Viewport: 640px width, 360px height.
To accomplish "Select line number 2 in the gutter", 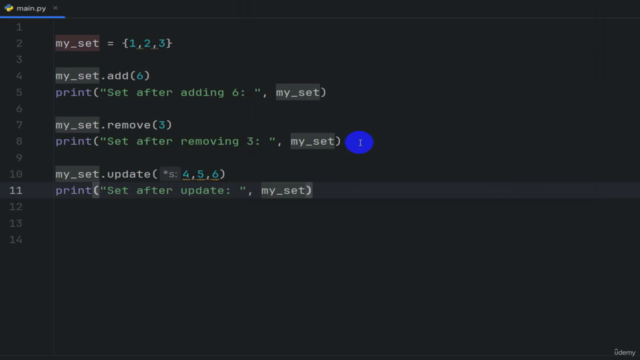I will 19,44.
